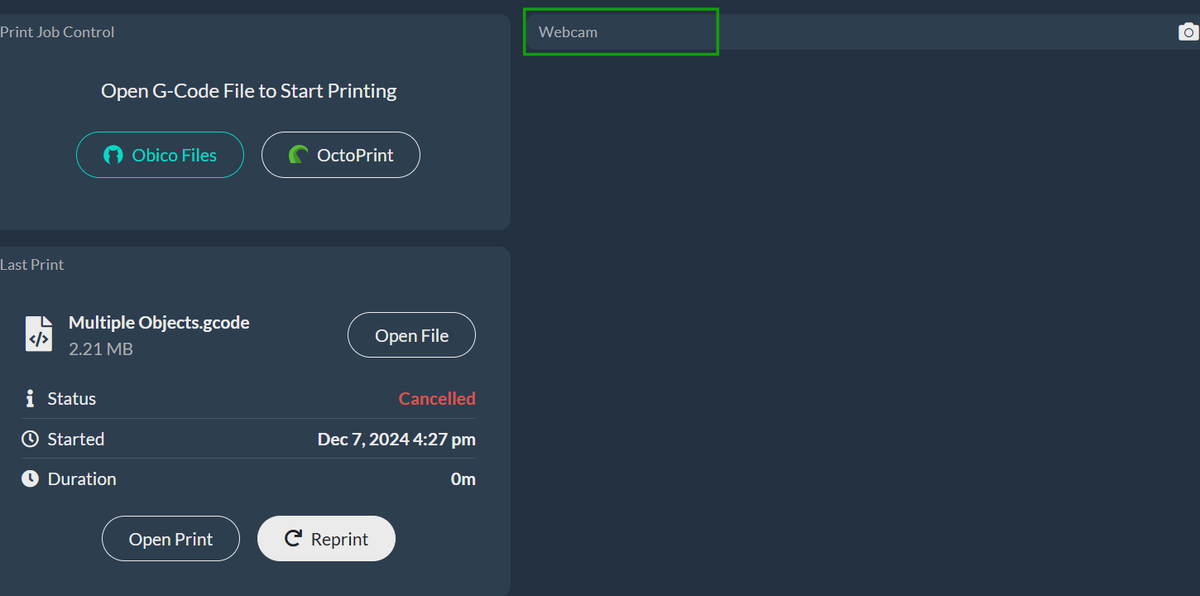1200x596 pixels.
Task: Click the webcam snapshot camera icon
Action: [x=1188, y=32]
